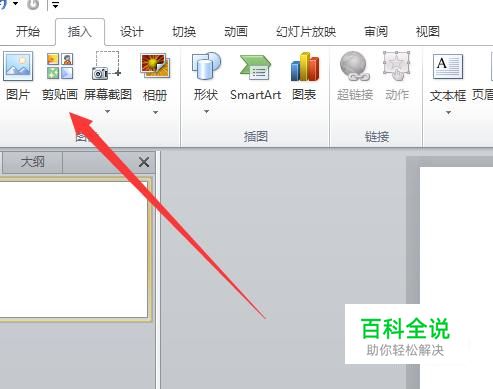This screenshot has width=493, height=389.
Task: Open the Slide Show (幻灯片放映) tab
Action: pyautogui.click(x=306, y=32)
